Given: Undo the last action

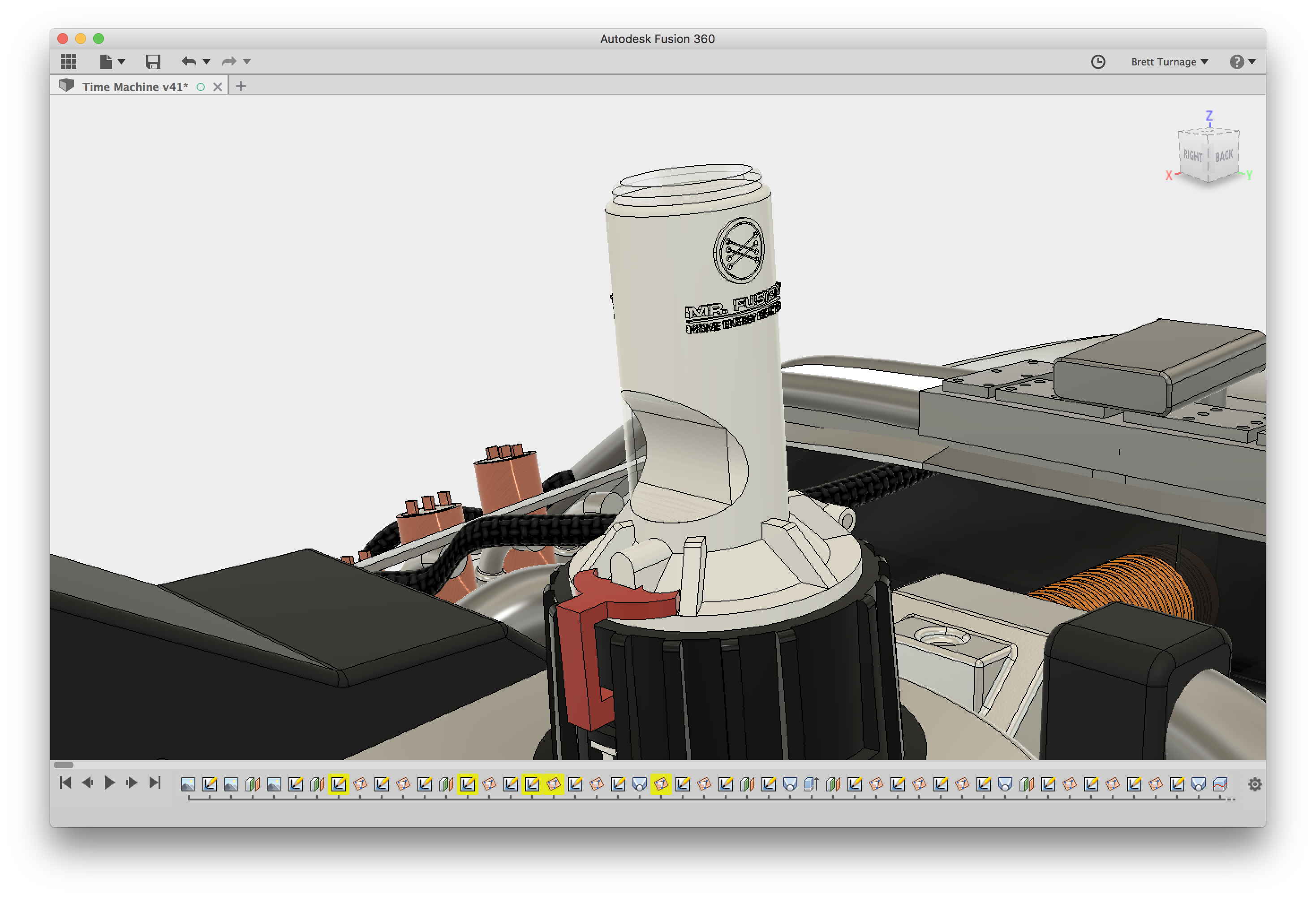Looking at the screenshot, I should coord(189,61).
